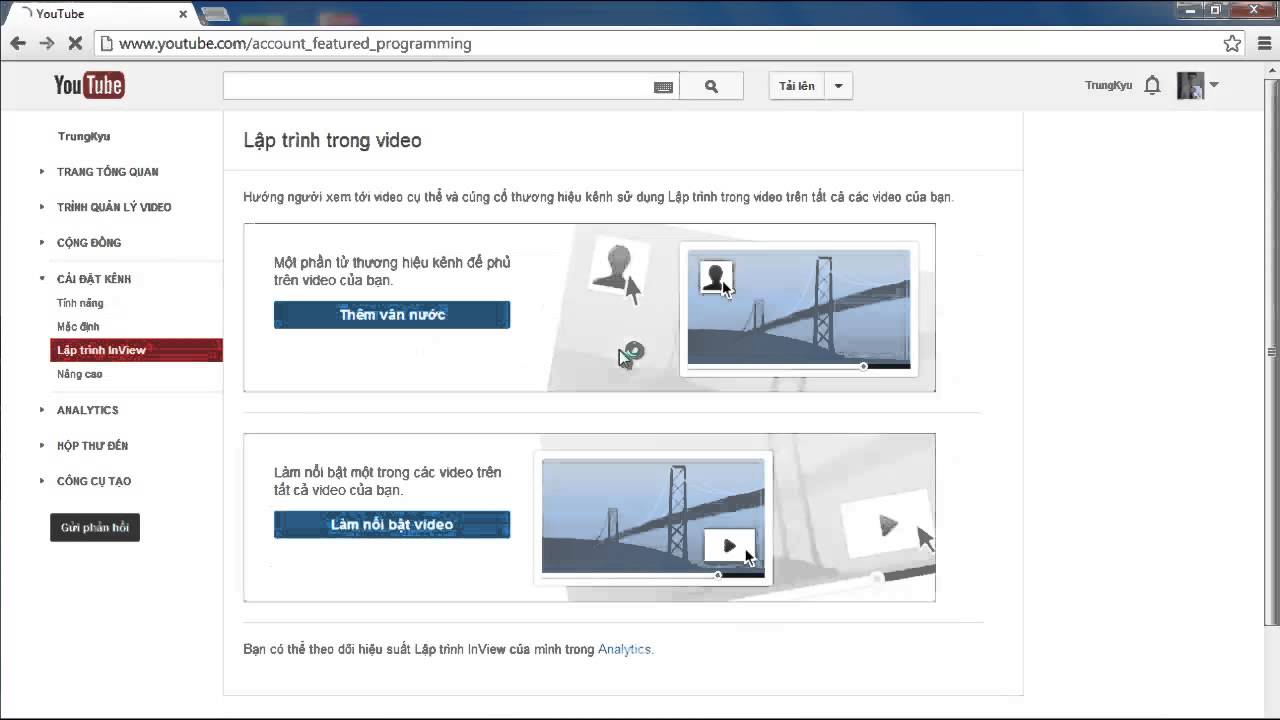Click the Gửi phản hồi button

[x=95, y=527]
